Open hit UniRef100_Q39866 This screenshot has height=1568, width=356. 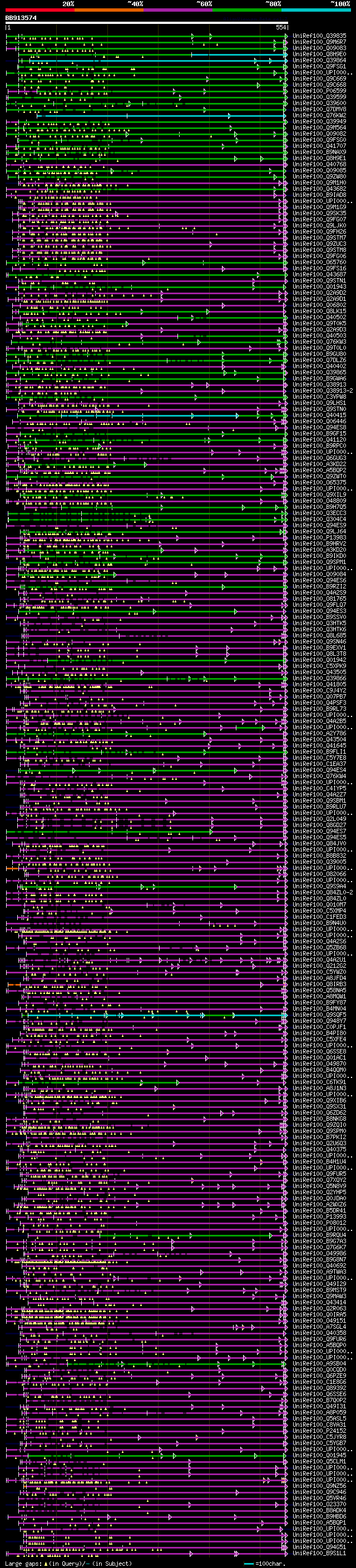click(319, 678)
